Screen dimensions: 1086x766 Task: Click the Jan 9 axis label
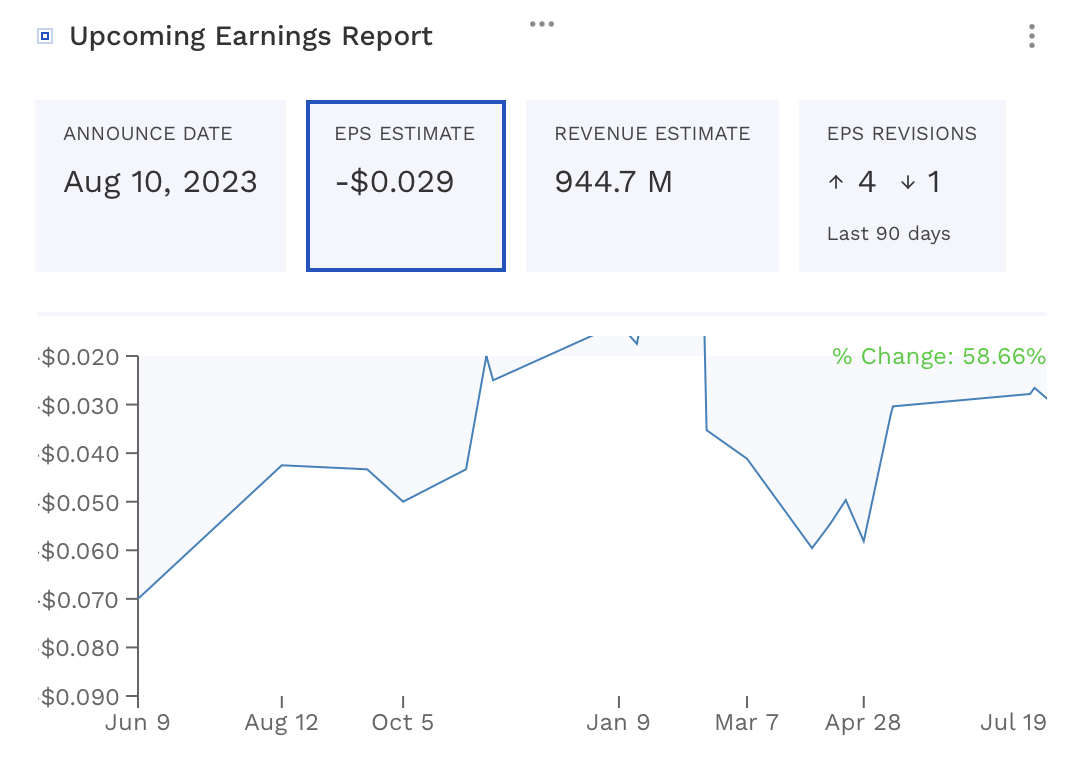pyautogui.click(x=619, y=722)
